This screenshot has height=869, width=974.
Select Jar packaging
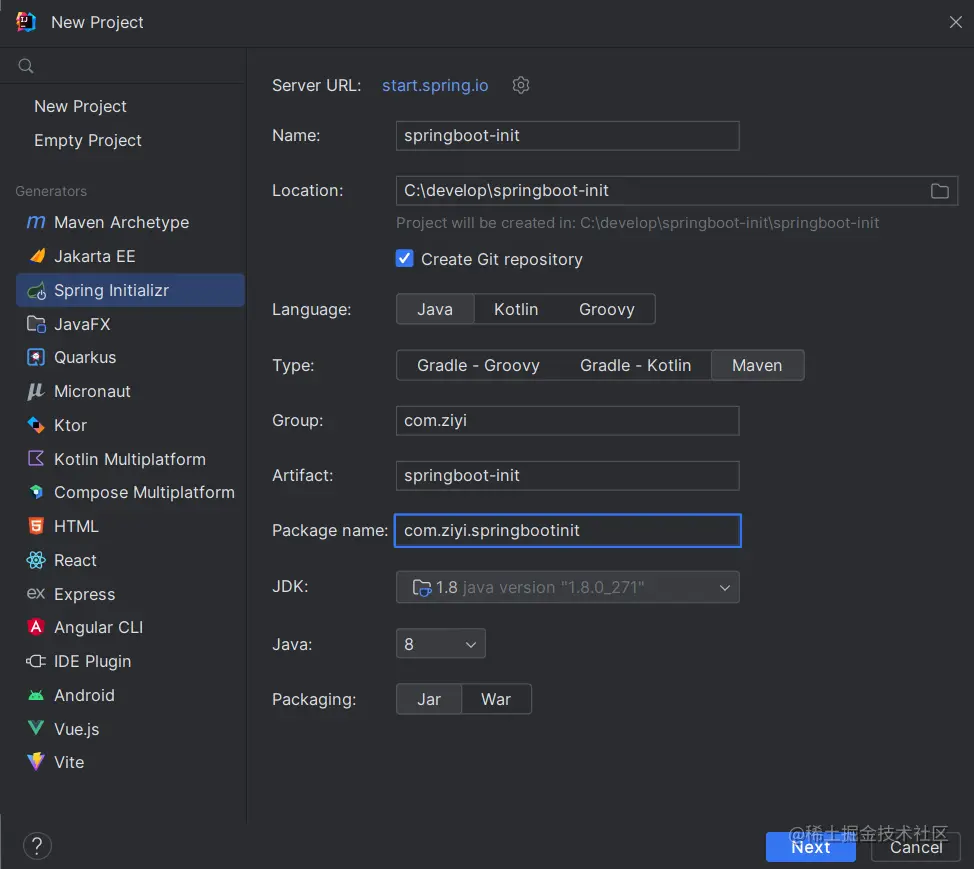click(x=429, y=699)
